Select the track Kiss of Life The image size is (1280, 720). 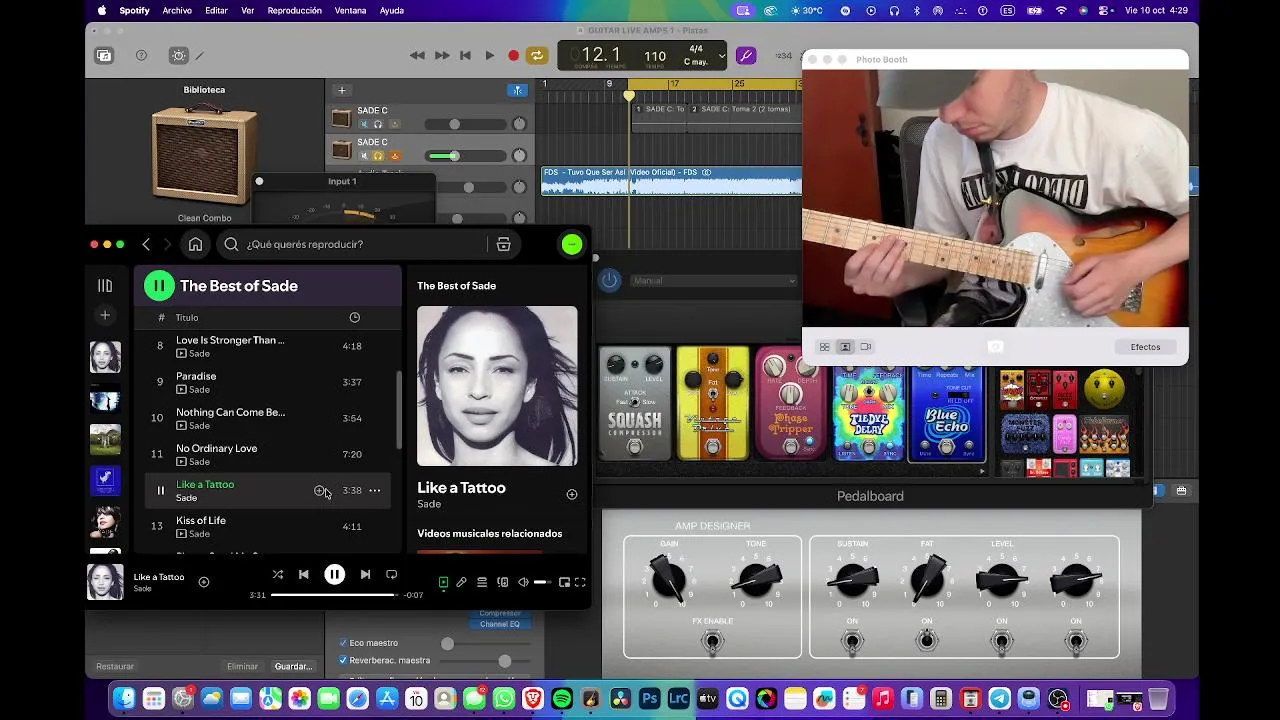coord(268,526)
